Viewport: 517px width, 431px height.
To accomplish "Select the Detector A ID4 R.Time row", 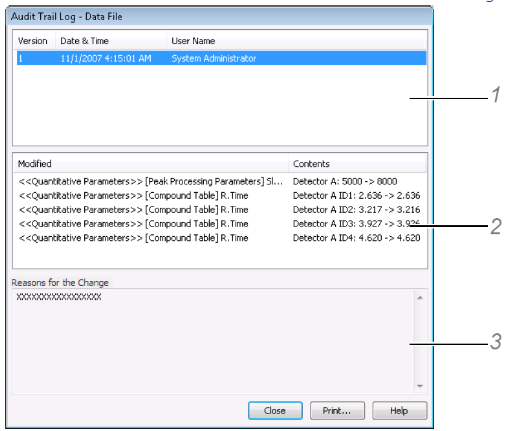I will 220,238.
